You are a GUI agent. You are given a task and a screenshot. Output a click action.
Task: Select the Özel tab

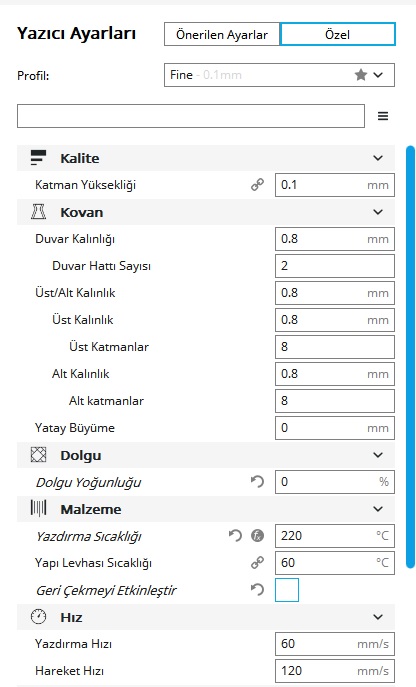point(338,35)
